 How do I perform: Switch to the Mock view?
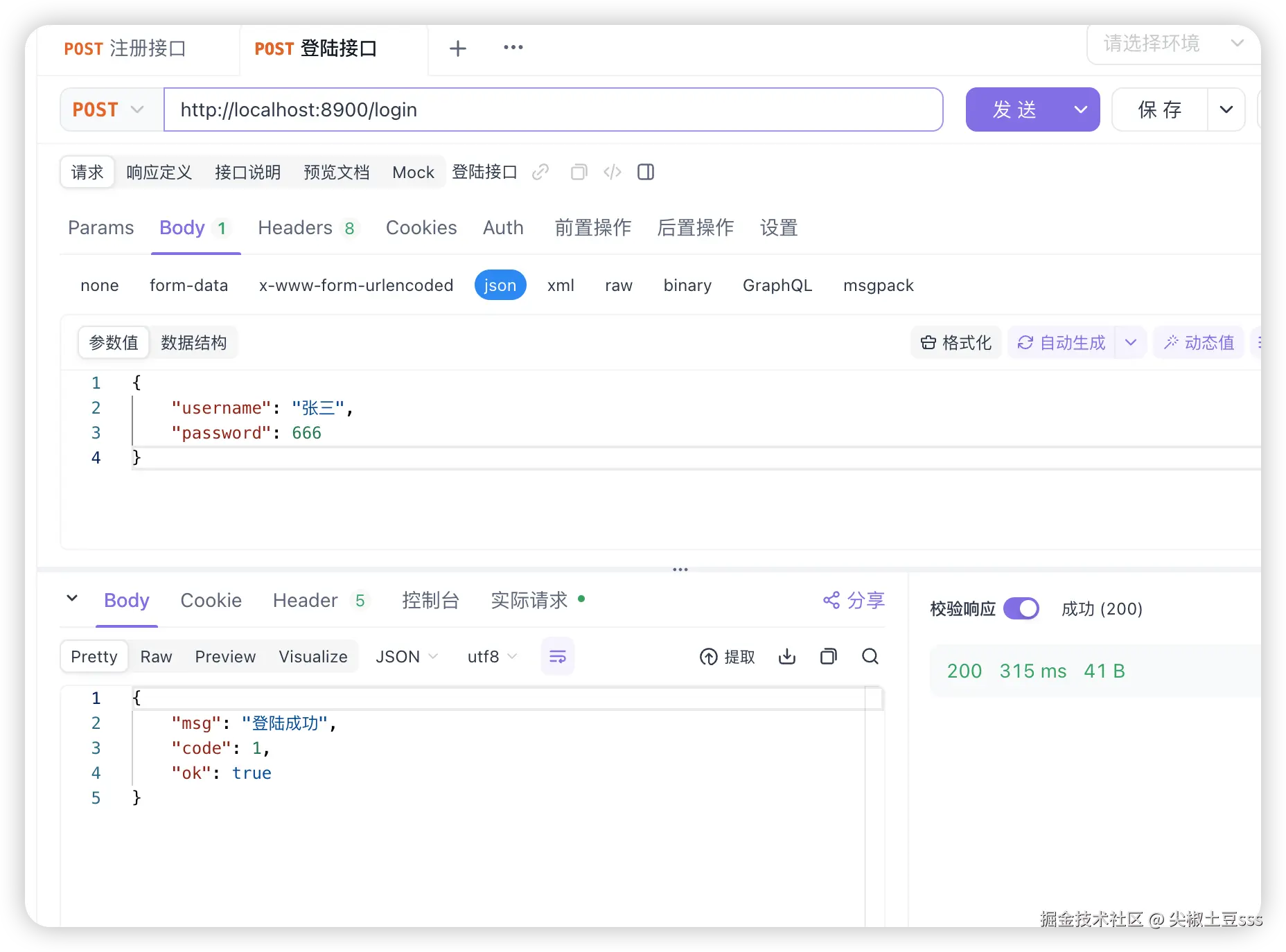pyautogui.click(x=413, y=173)
